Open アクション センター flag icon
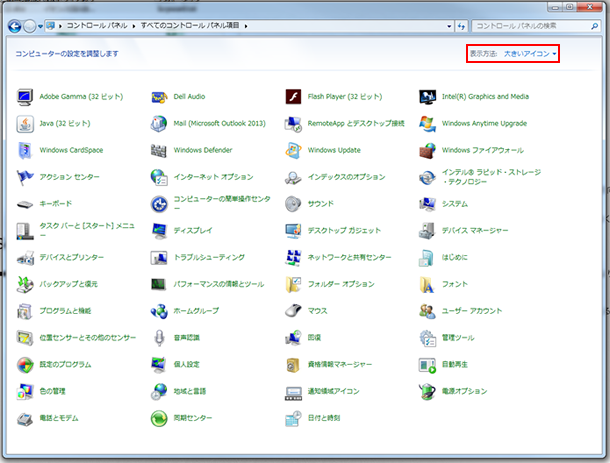Viewport: 610px width, 463px height. click(25, 177)
